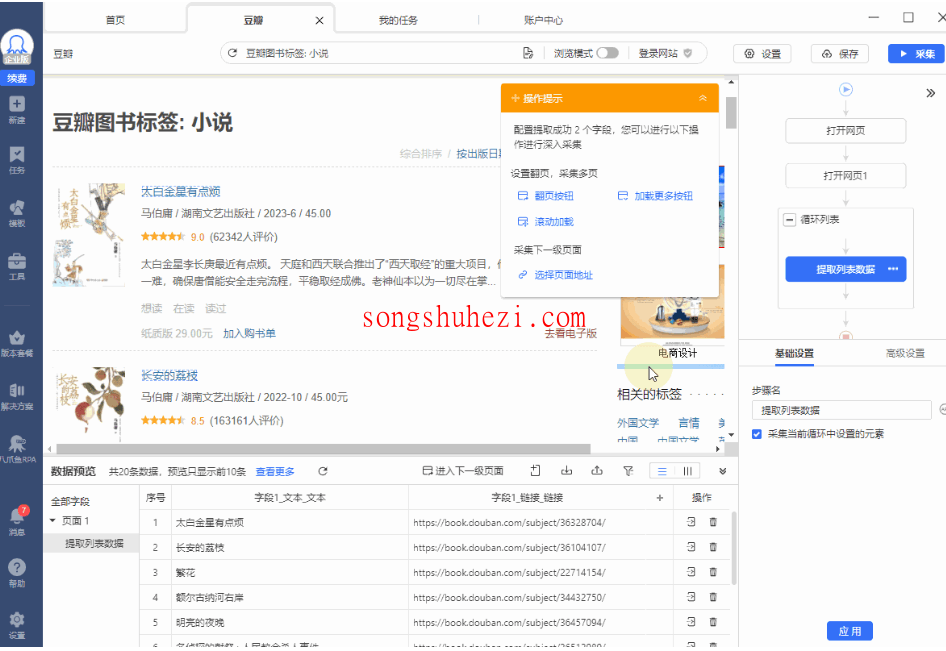Click the 应用 button
The image size is (946, 651).
point(849,631)
